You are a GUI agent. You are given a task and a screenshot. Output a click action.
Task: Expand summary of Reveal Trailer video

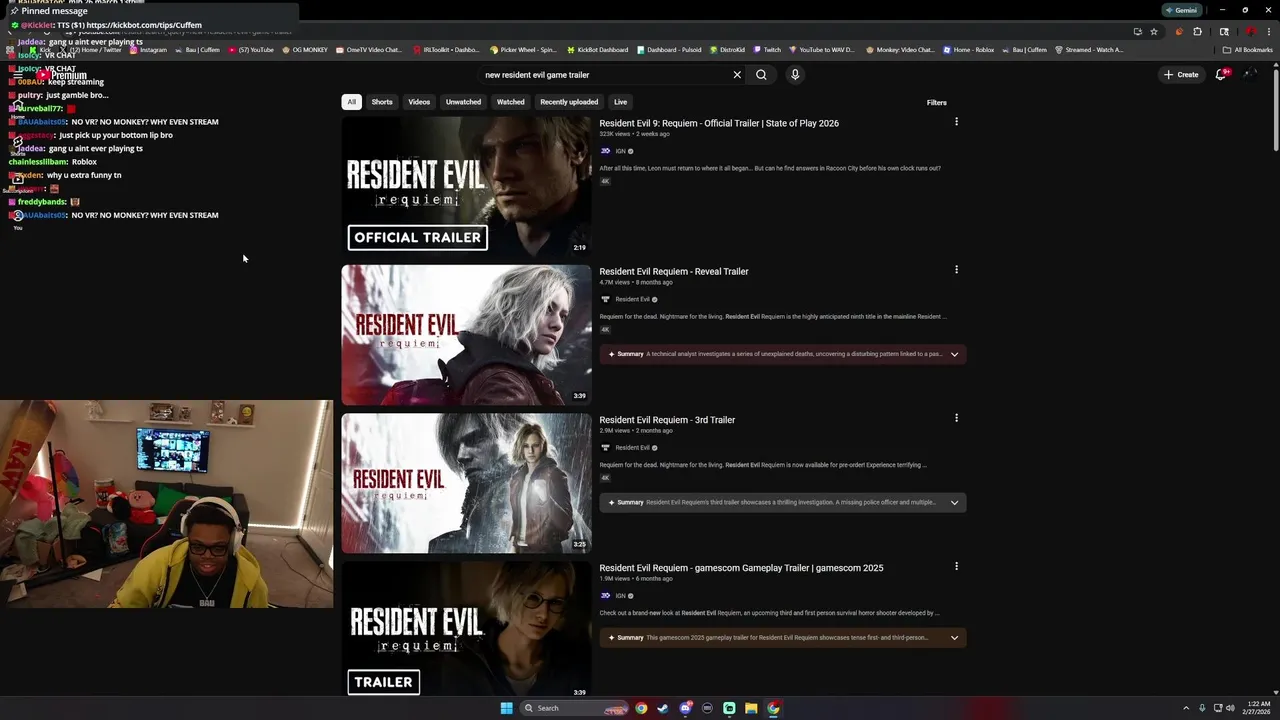[x=954, y=354]
